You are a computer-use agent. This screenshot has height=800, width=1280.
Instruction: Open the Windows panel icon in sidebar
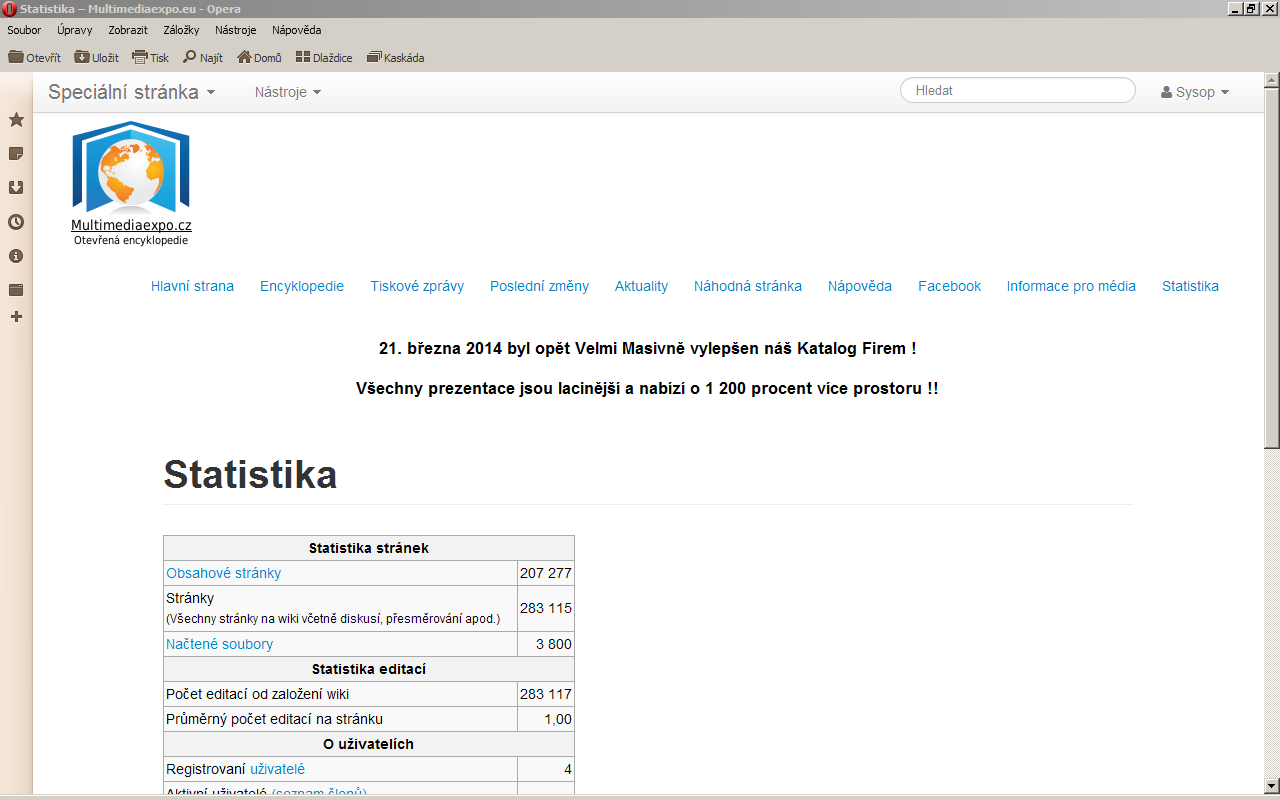(16, 290)
